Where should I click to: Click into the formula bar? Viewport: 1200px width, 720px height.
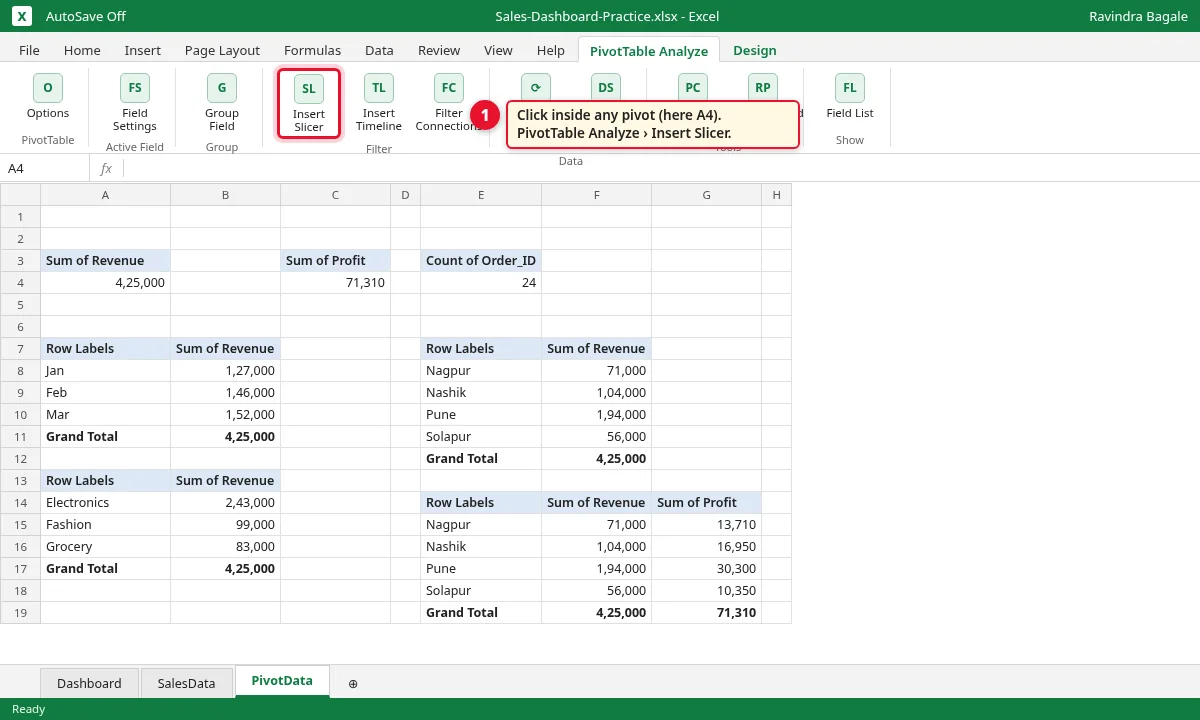click(x=660, y=169)
